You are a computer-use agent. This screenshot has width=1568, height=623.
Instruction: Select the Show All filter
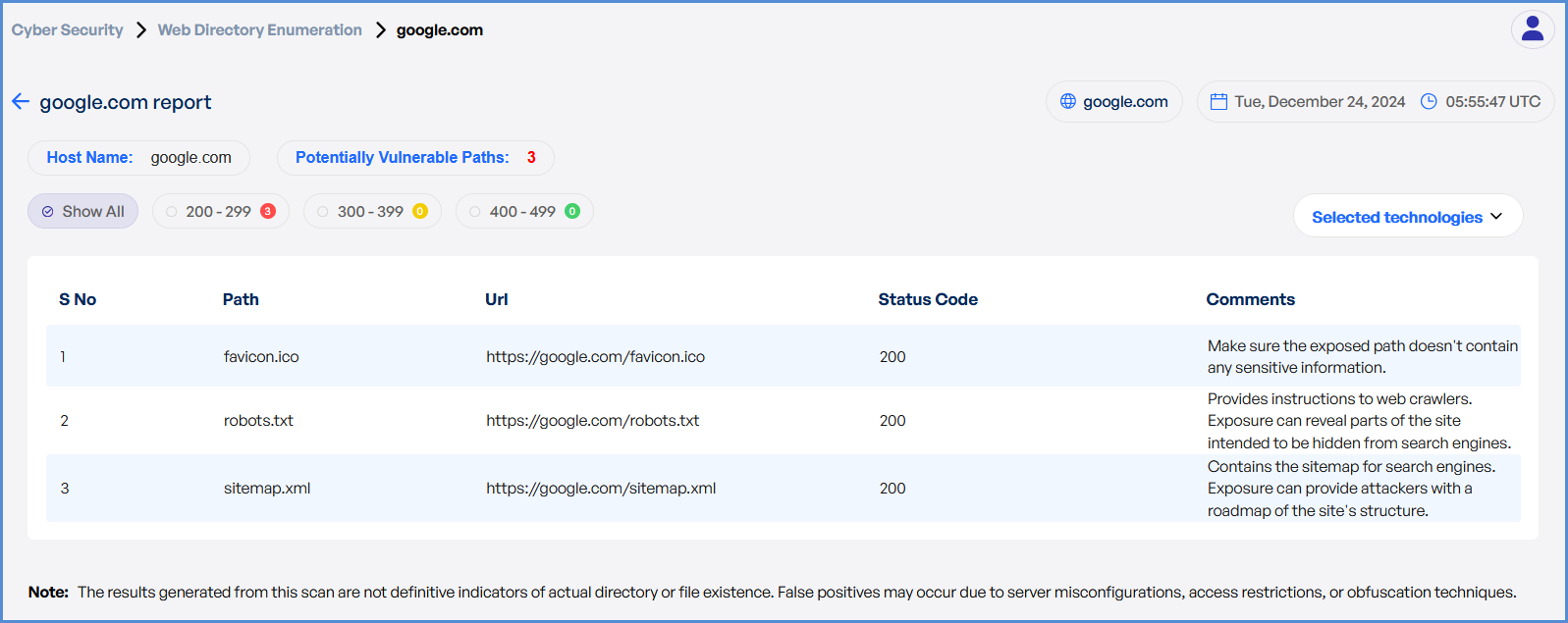(83, 211)
